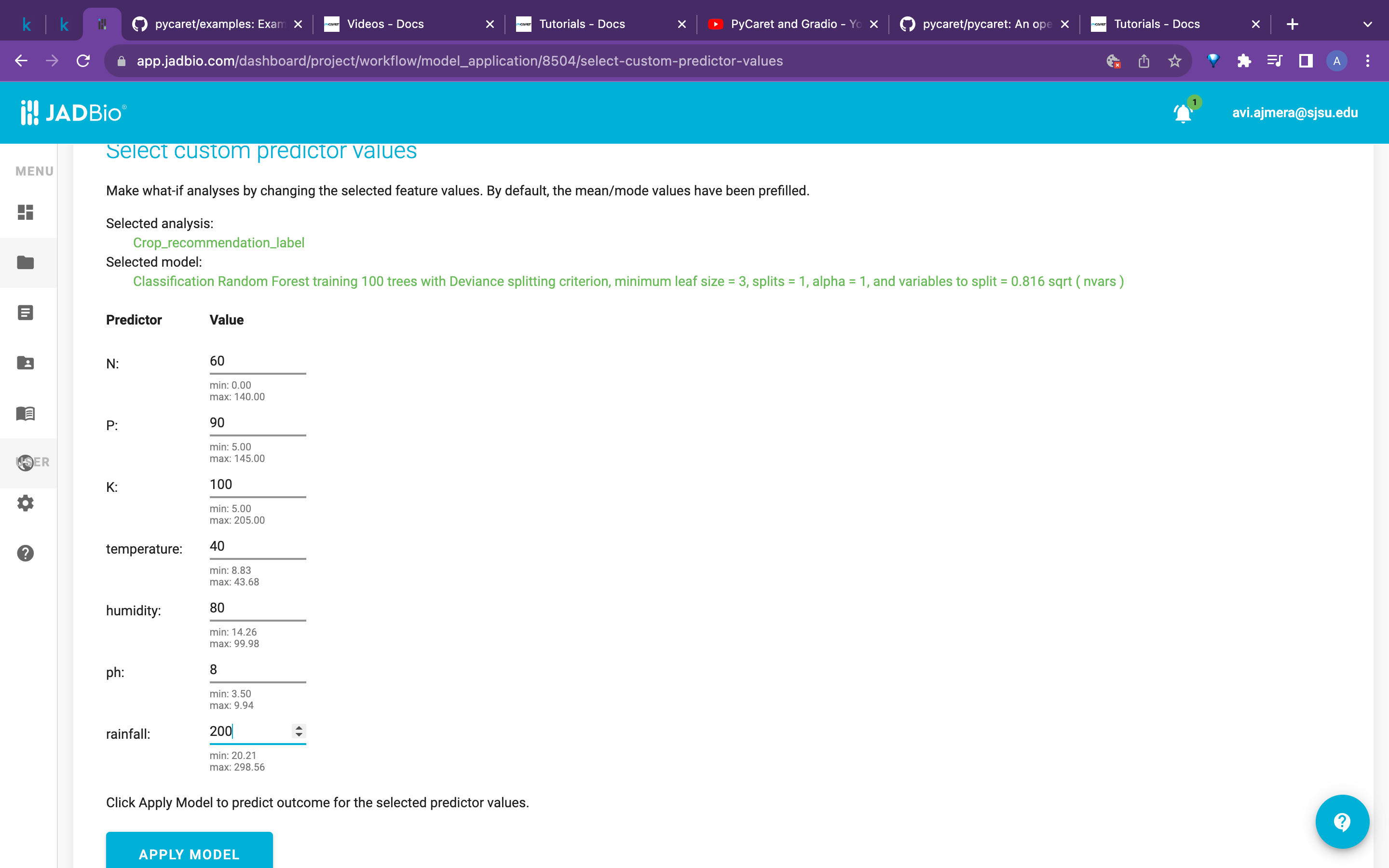This screenshot has height=868, width=1389.
Task: Open the dashboard grid icon in sidebar
Action: coord(25,212)
